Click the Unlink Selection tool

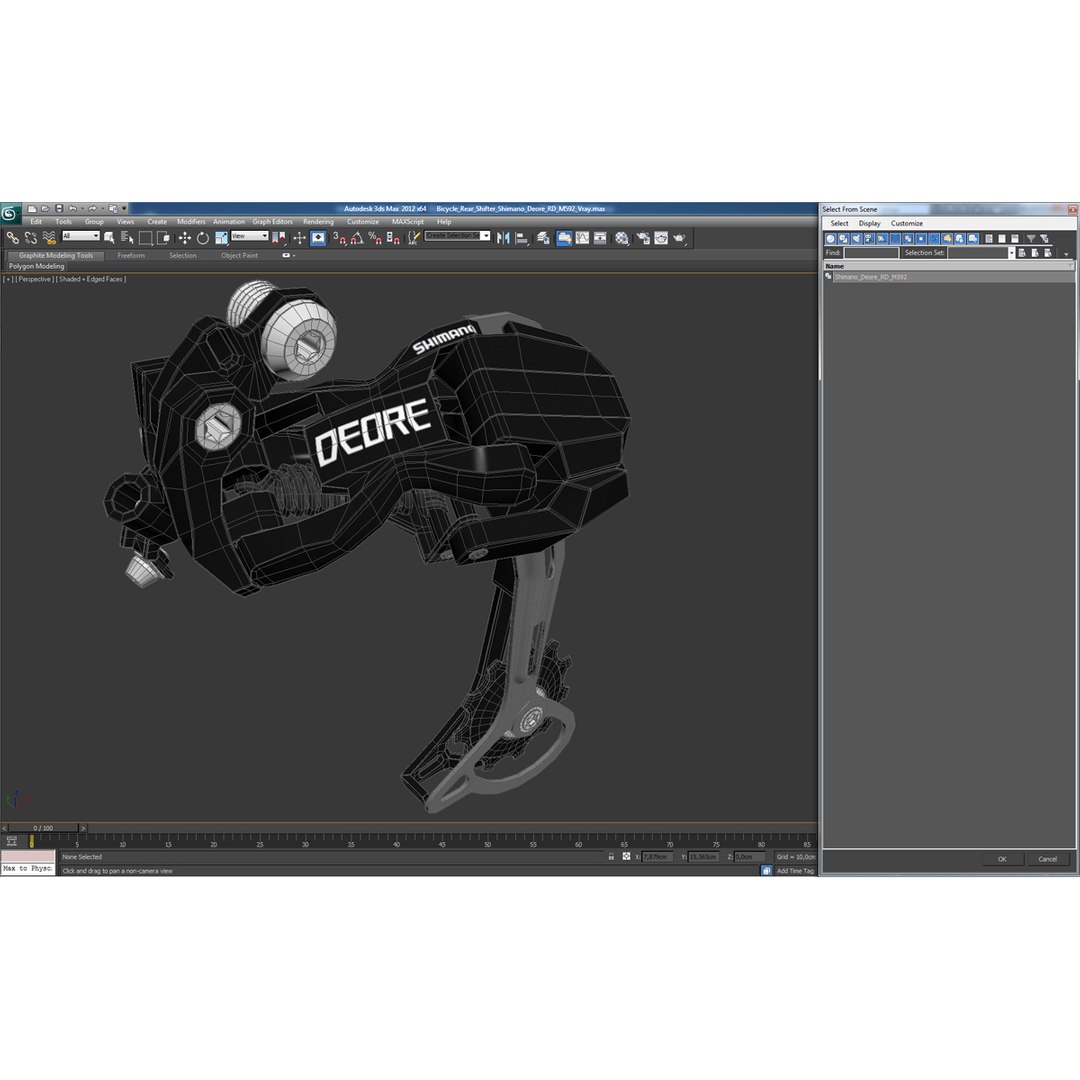pyautogui.click(x=31, y=238)
